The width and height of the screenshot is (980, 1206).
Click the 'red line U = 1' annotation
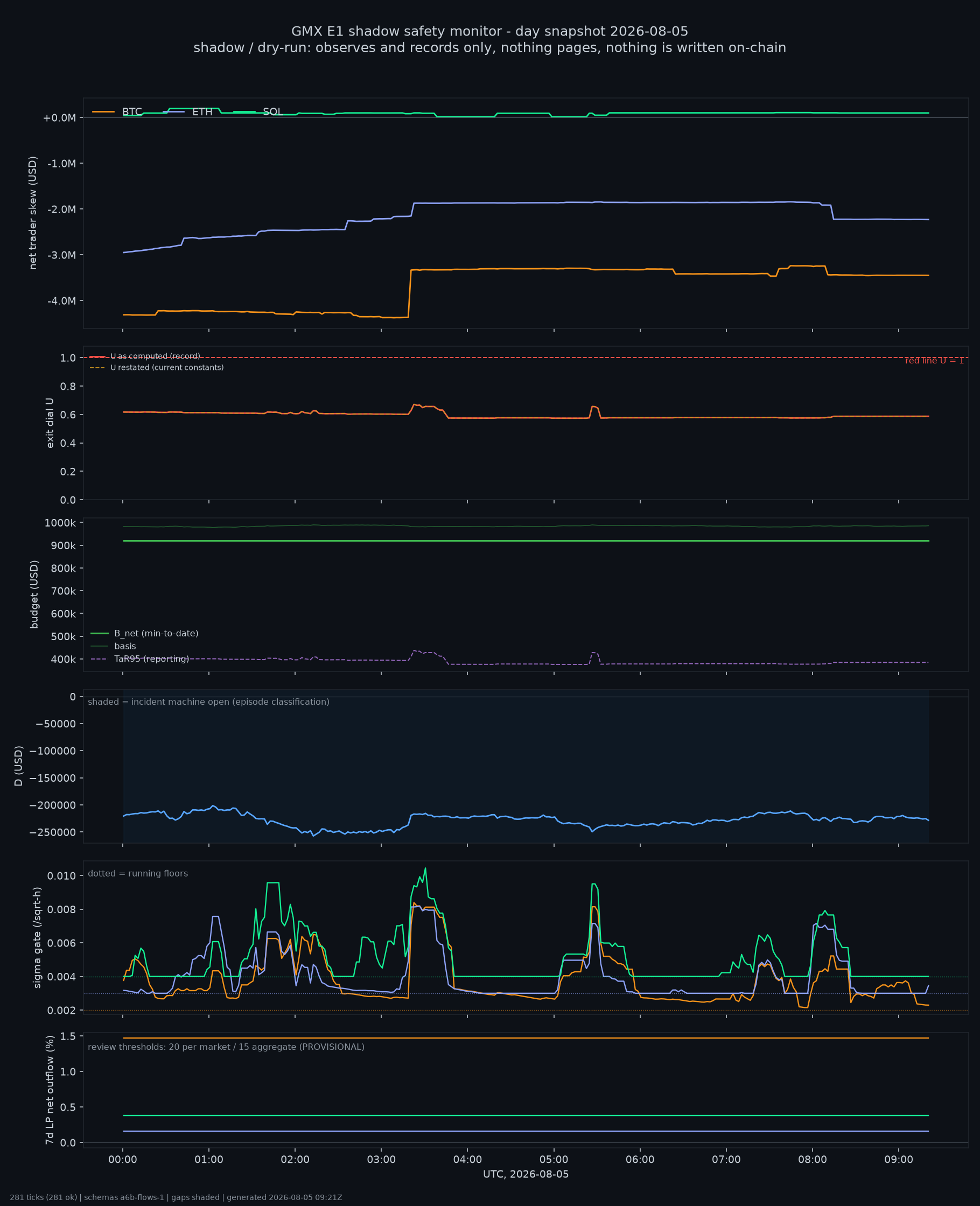pyautogui.click(x=934, y=361)
